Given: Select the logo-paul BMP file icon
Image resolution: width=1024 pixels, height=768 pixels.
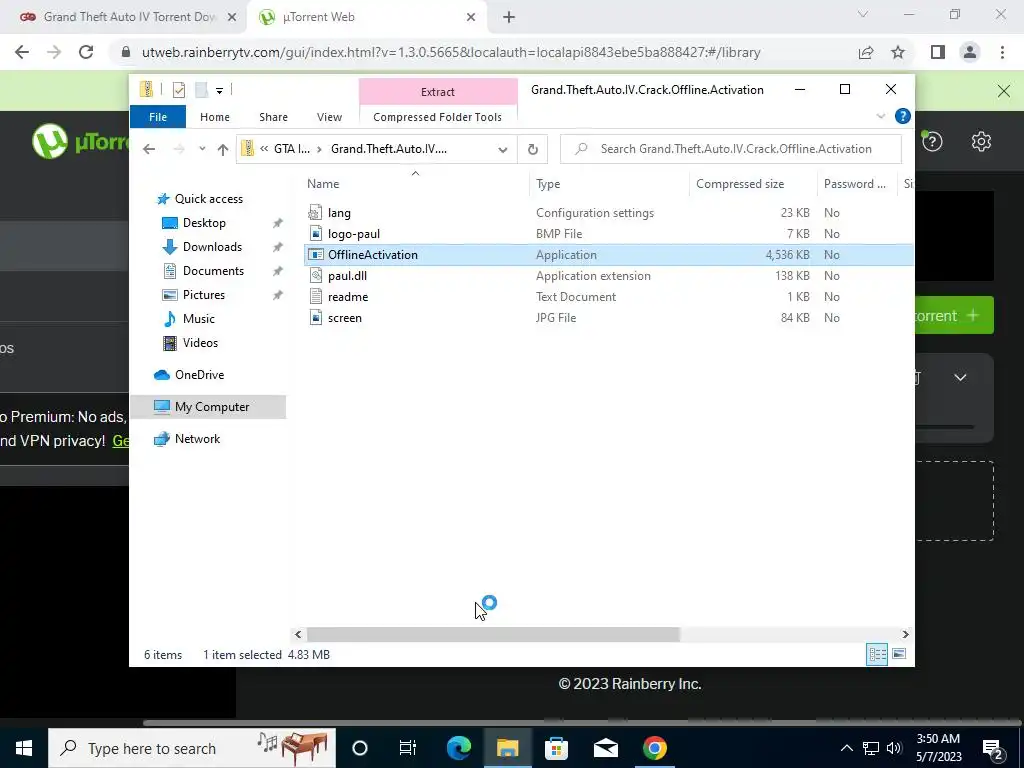Looking at the screenshot, I should click(x=315, y=233).
